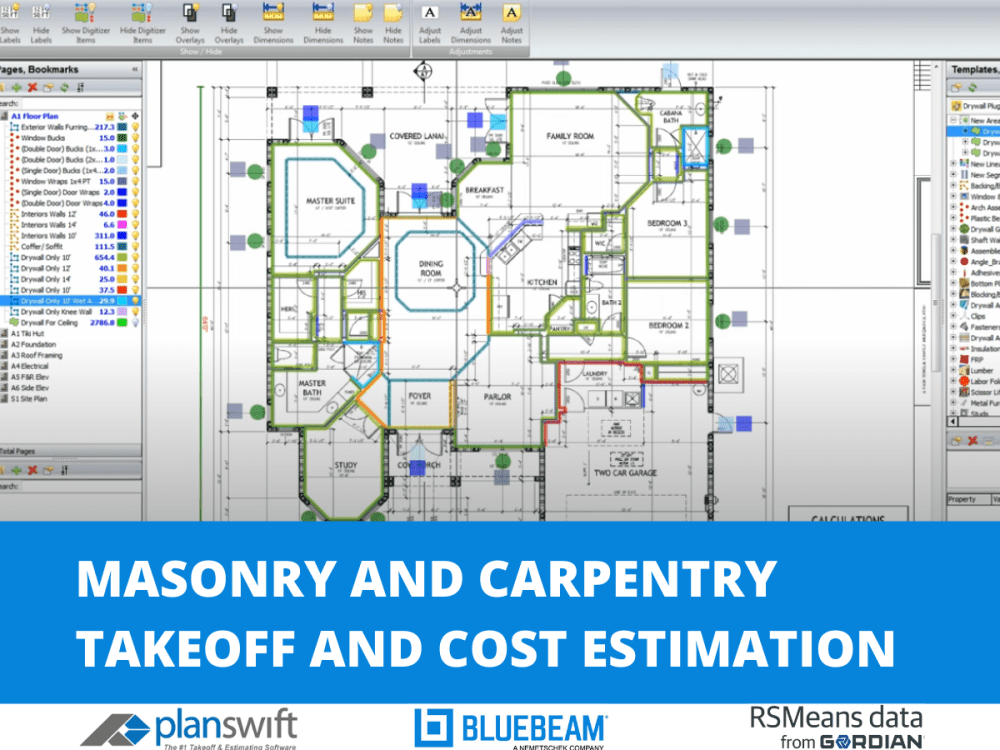The width and height of the screenshot is (1000, 750).
Task: Select Drywall Only 10' Wet Area item
Action: pyautogui.click(x=68, y=300)
